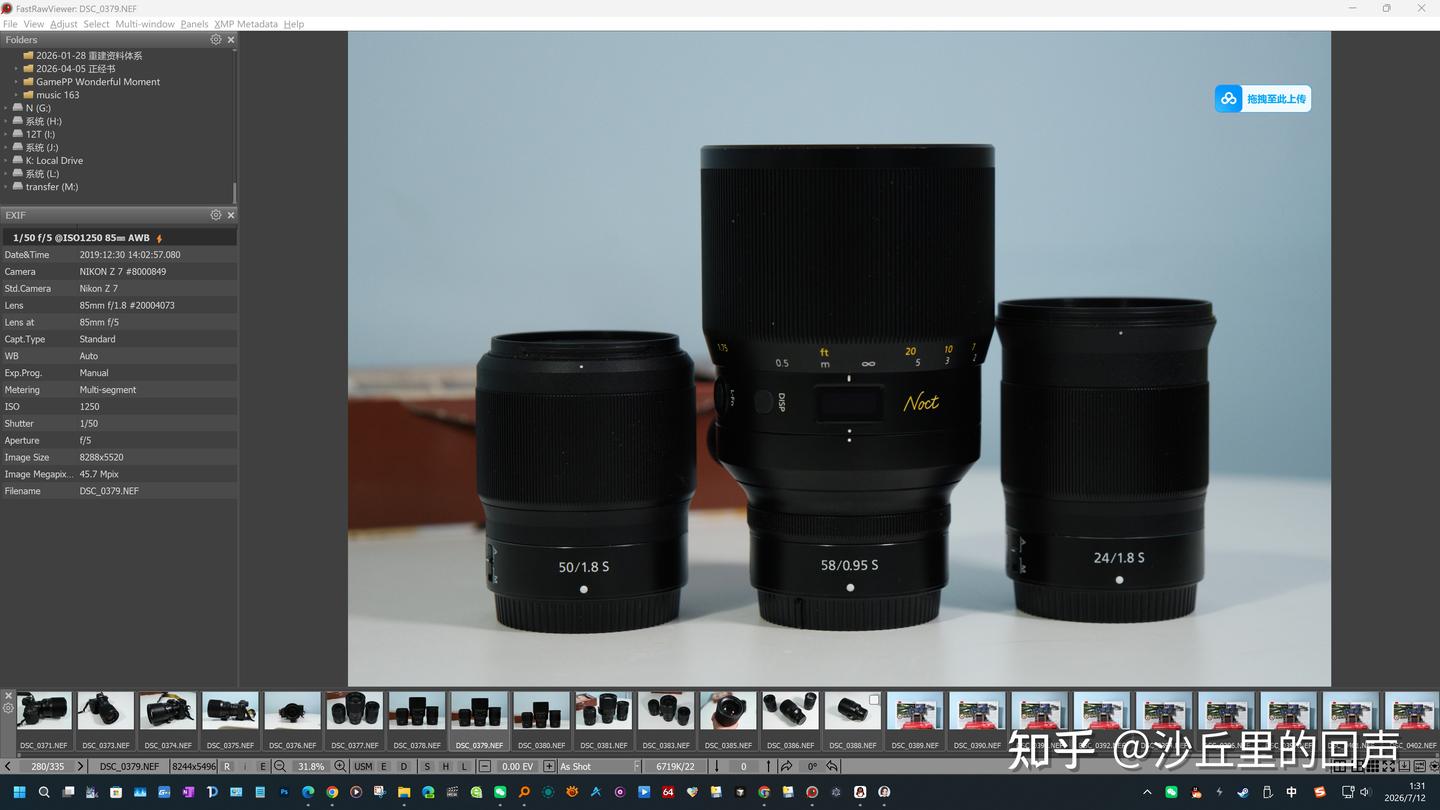1440x810 pixels.
Task: Open the Select menu
Action: coord(96,24)
